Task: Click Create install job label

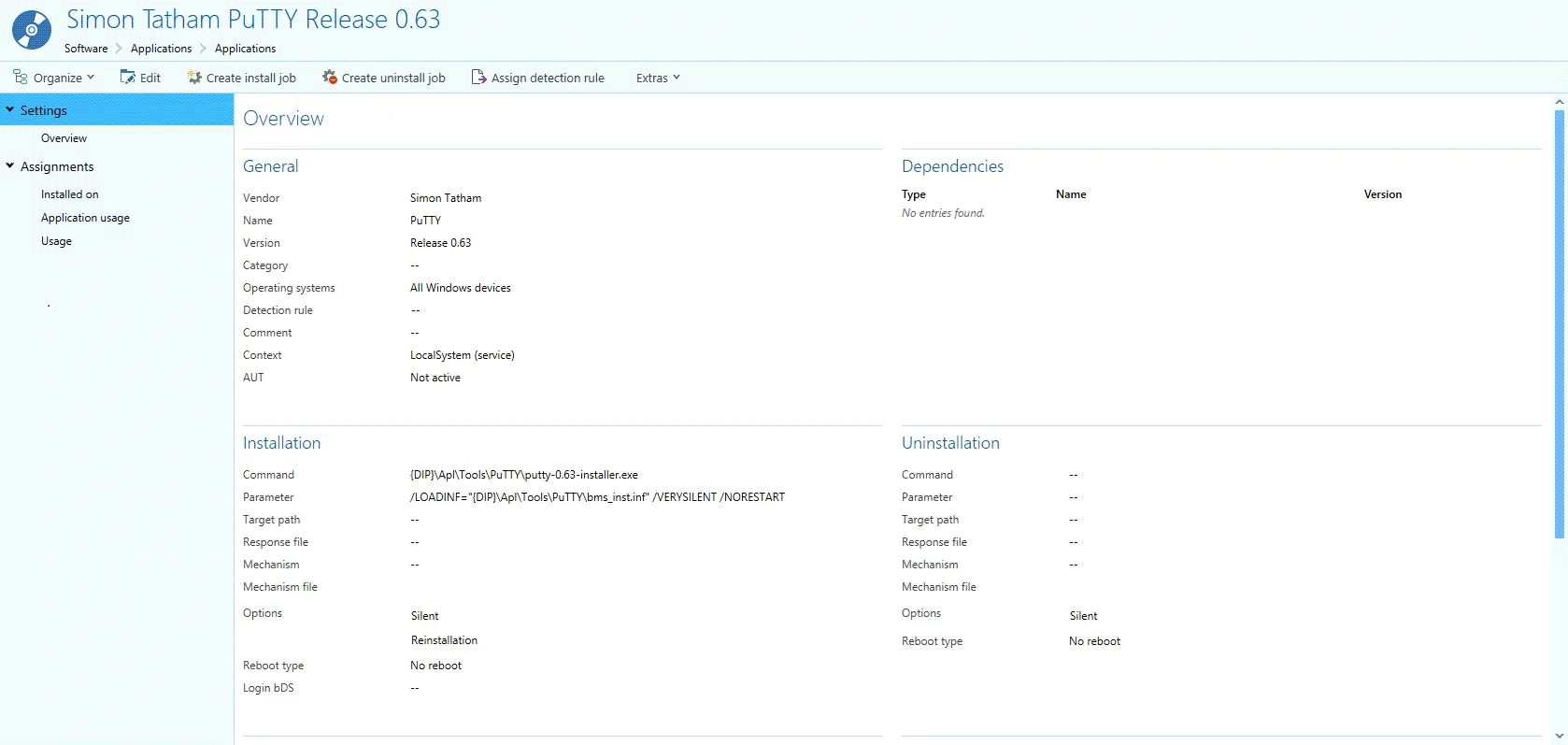Action: pyautogui.click(x=251, y=78)
